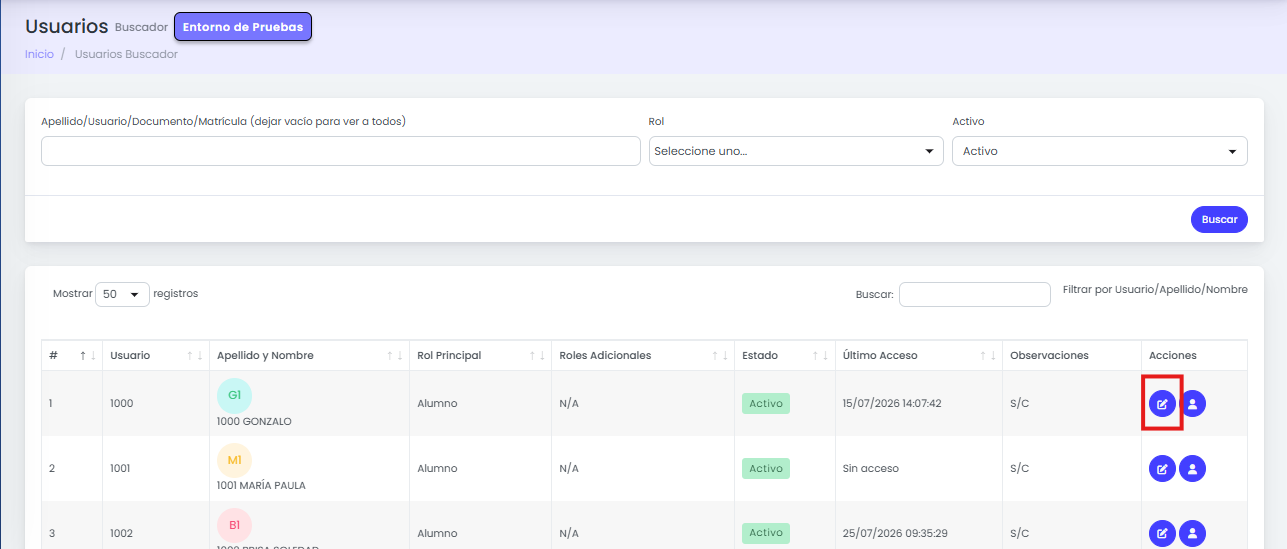This screenshot has width=1287, height=549.
Task: Open profile icon for user 1000 GONZALO
Action: (x=1193, y=404)
